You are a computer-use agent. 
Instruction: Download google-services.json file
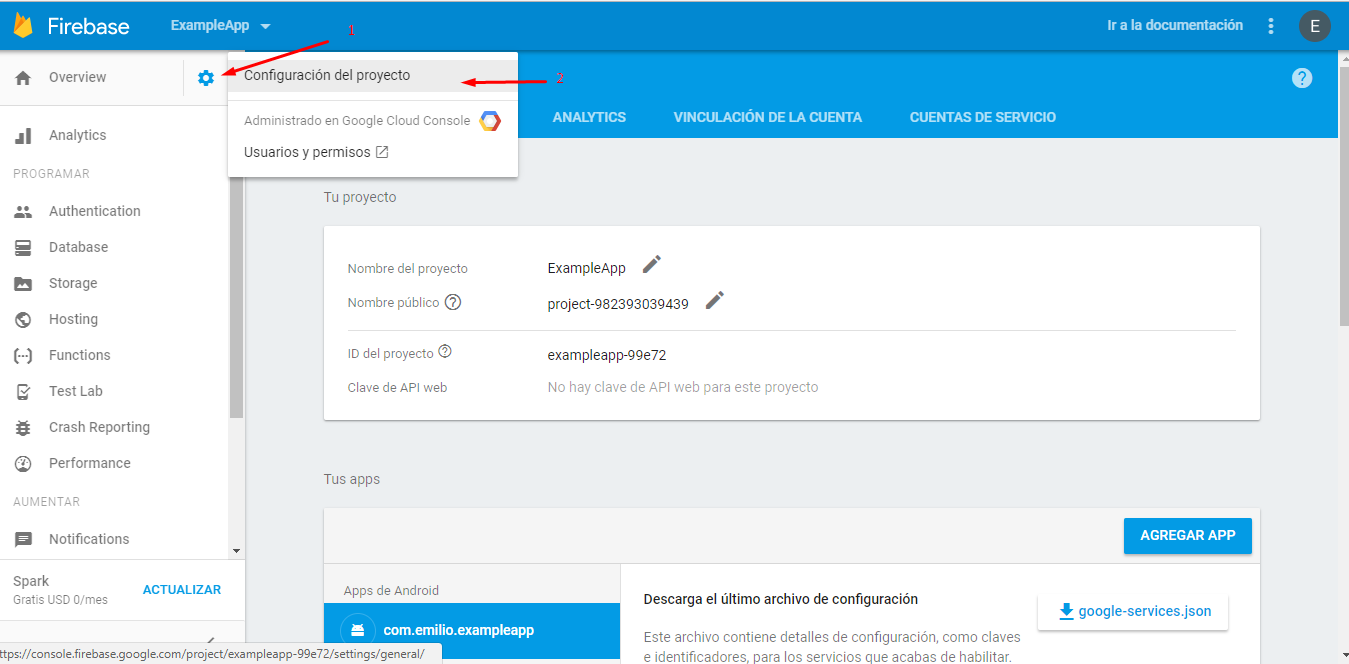click(x=1133, y=611)
